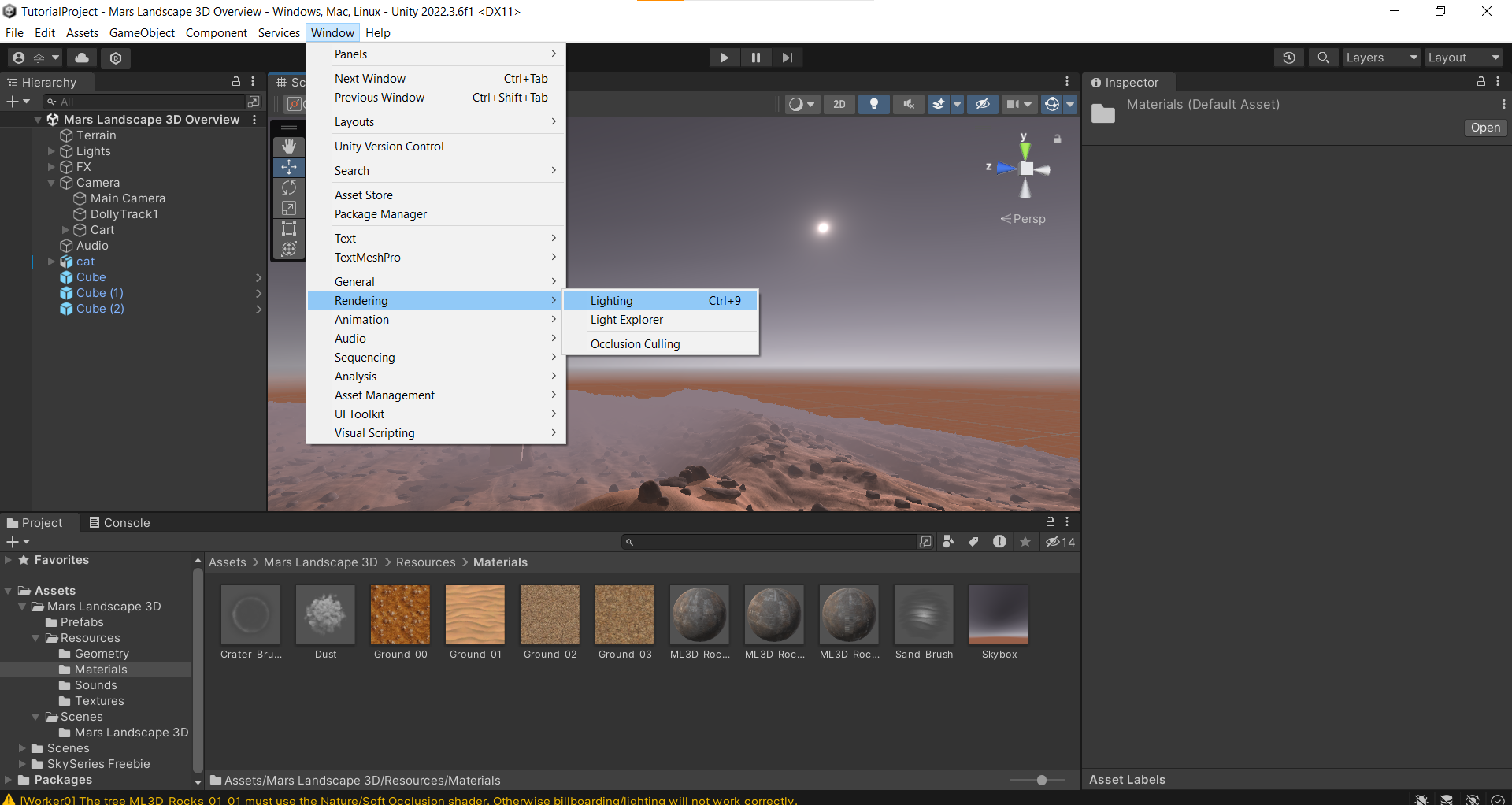Click the Project search by type icon

(949, 542)
